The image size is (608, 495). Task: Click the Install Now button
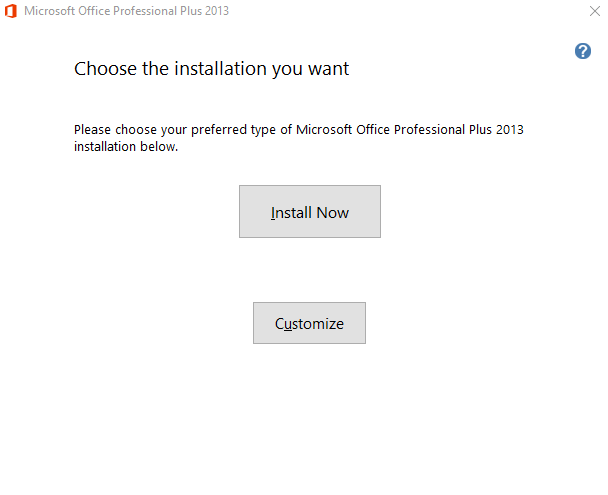tap(310, 211)
